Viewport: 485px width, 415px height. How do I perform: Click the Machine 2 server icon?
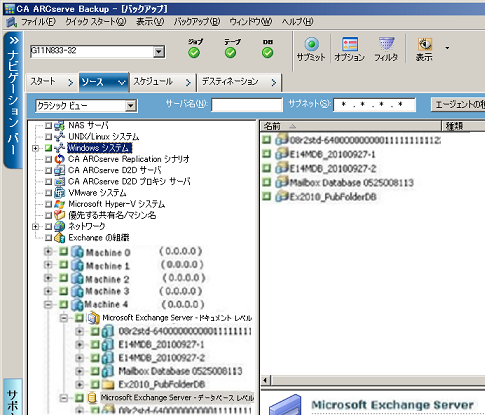(77, 278)
